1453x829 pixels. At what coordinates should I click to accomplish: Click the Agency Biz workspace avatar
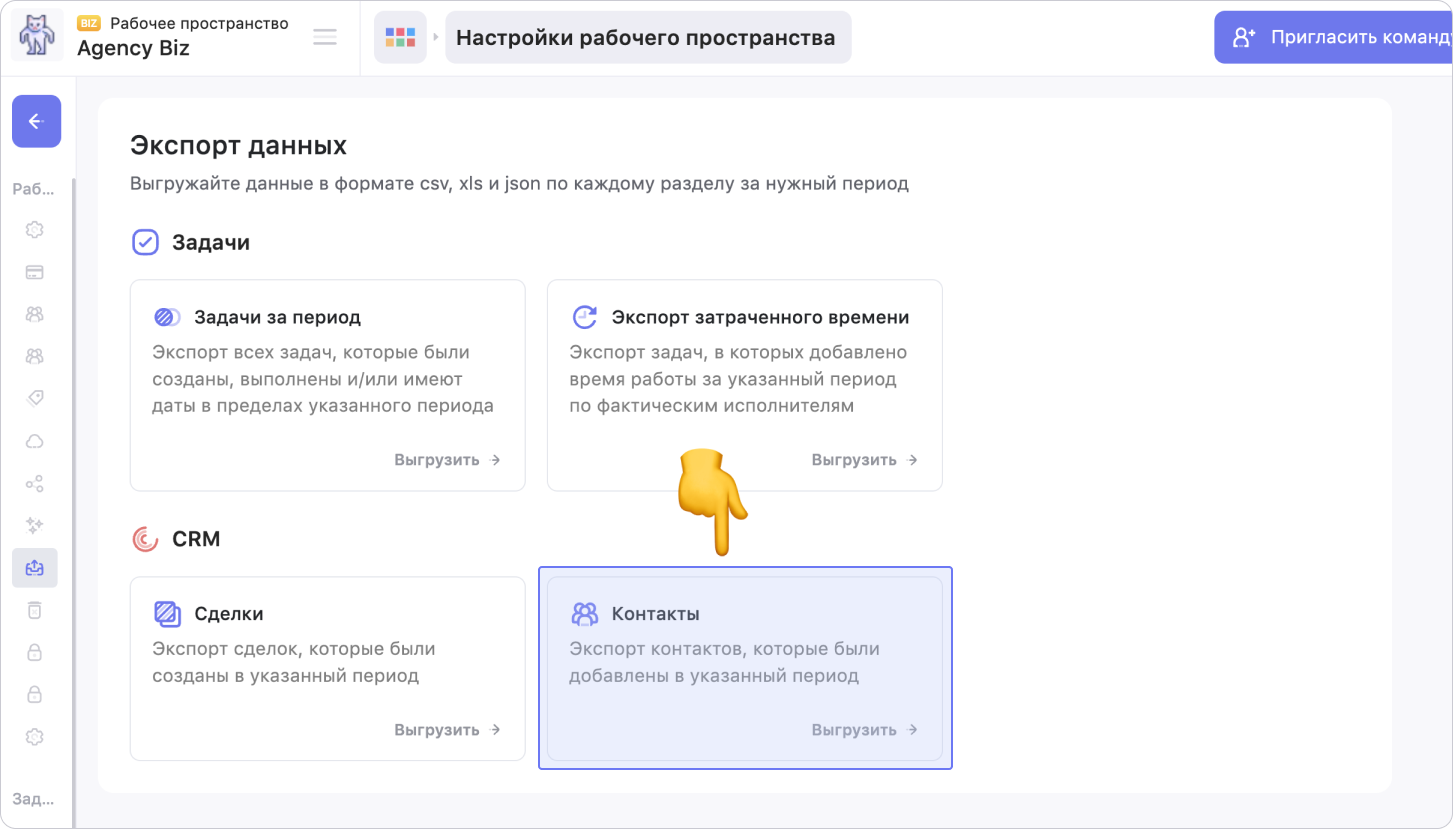(37, 37)
